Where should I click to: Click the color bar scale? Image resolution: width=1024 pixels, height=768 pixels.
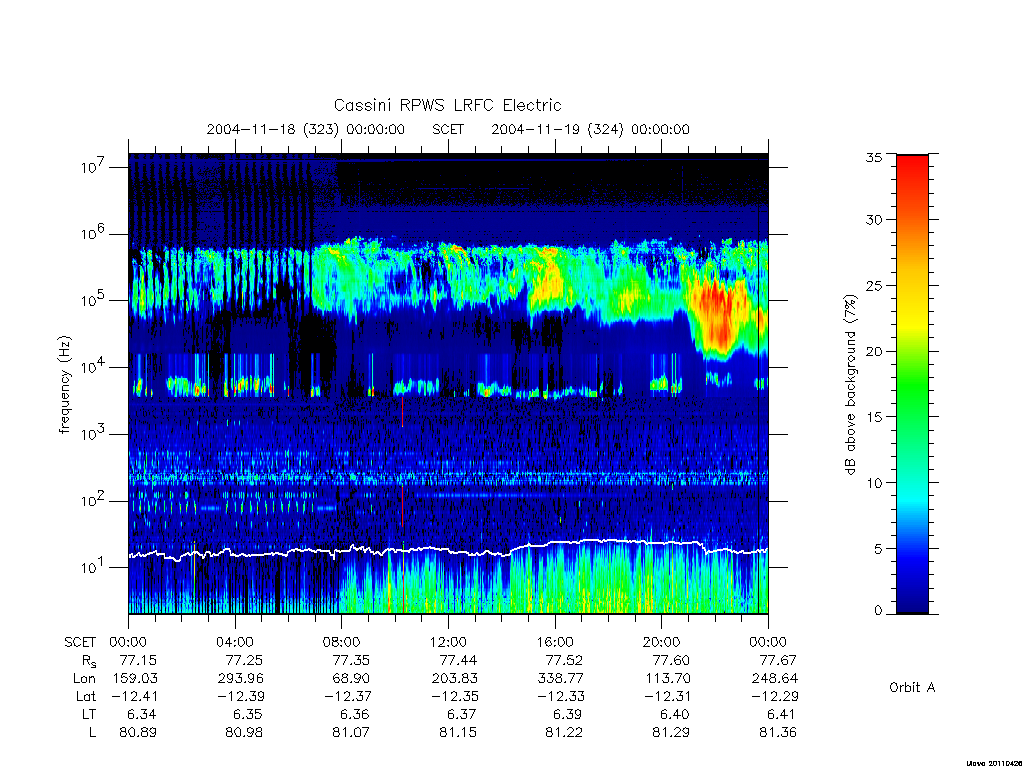[x=912, y=384]
